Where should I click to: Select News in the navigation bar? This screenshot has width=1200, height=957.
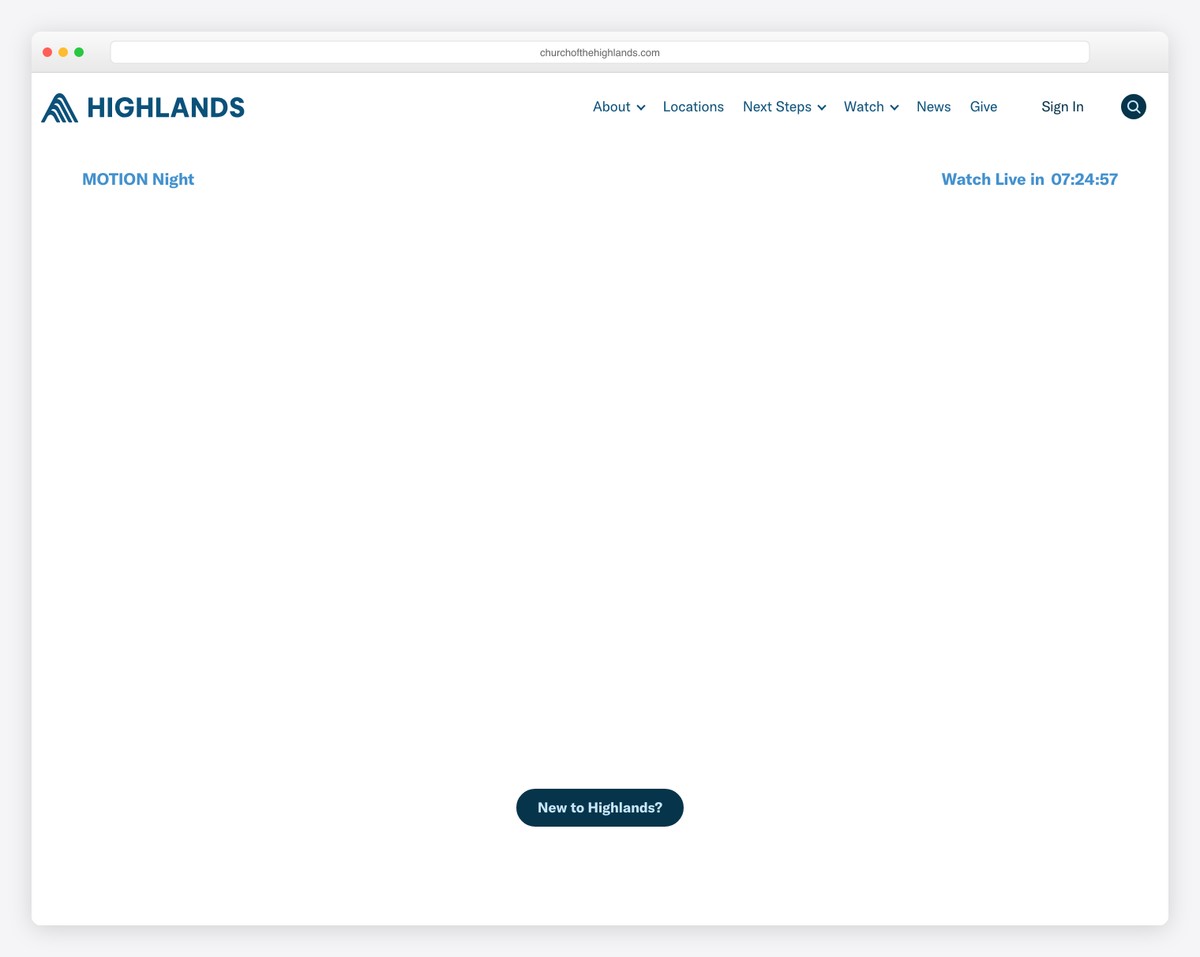pos(933,106)
